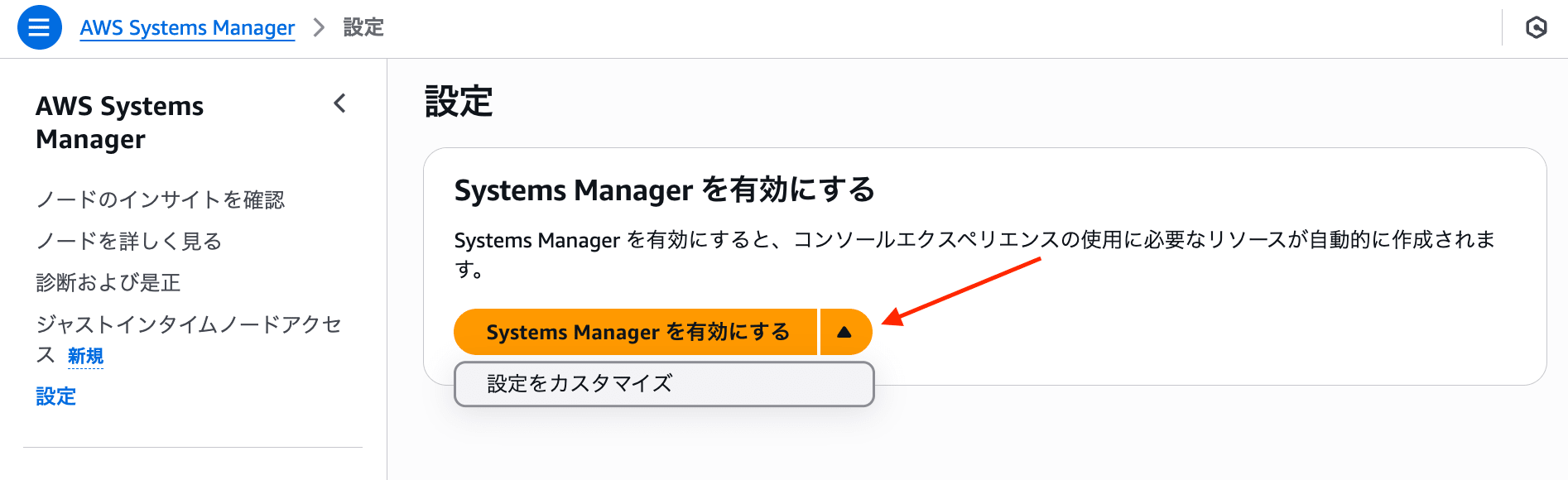The height and width of the screenshot is (480, 1568).
Task: Click the 設定 page heading
Action: point(459,102)
